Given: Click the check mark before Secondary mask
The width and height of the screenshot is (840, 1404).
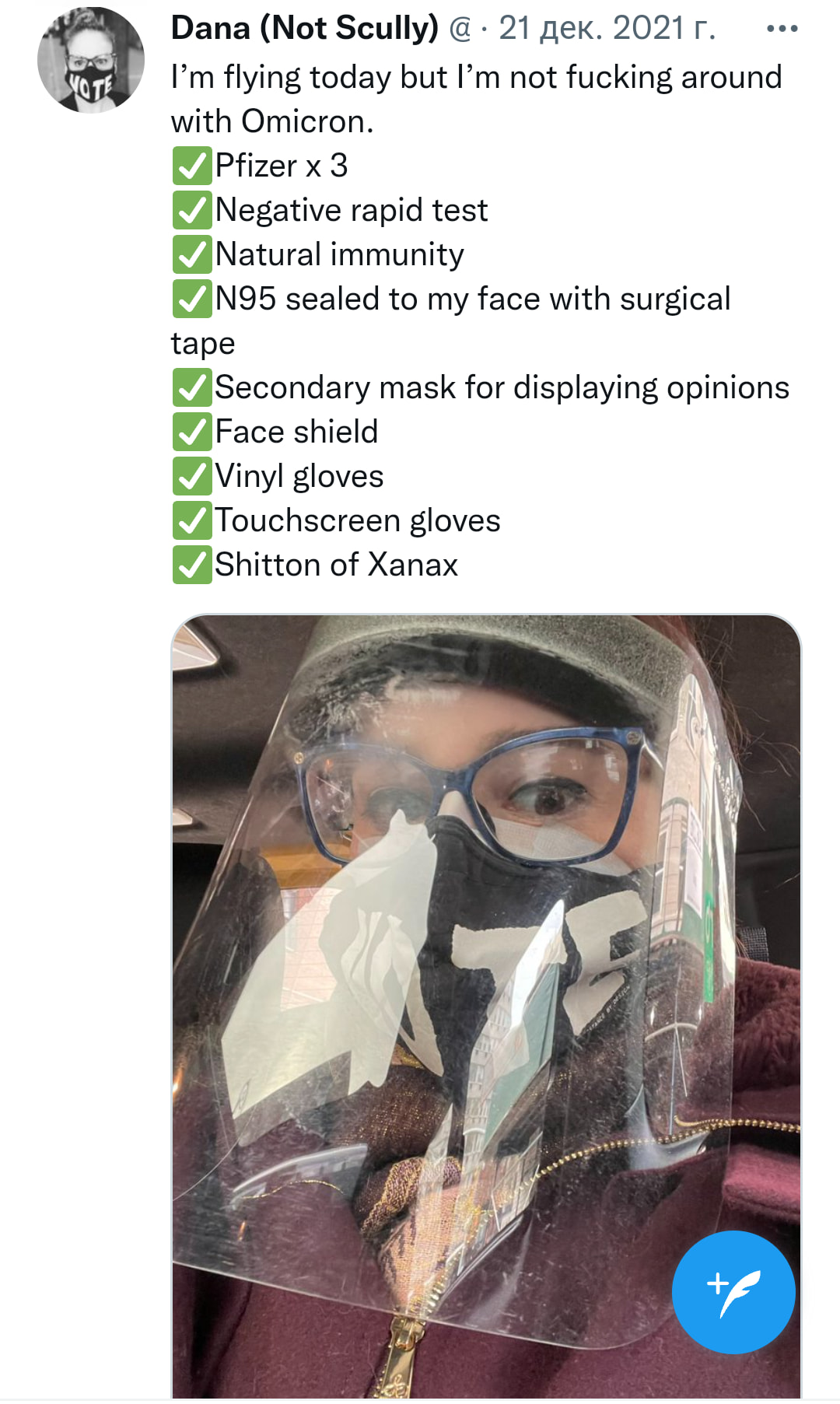Looking at the screenshot, I should (x=191, y=387).
